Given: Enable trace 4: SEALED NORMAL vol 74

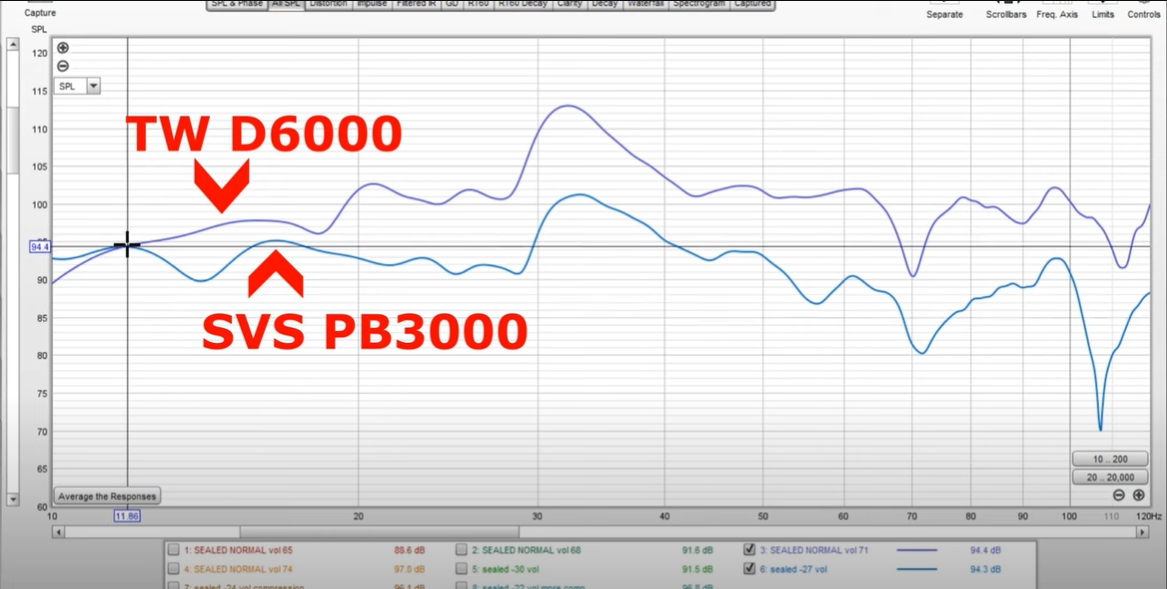Looking at the screenshot, I should pos(173,570).
